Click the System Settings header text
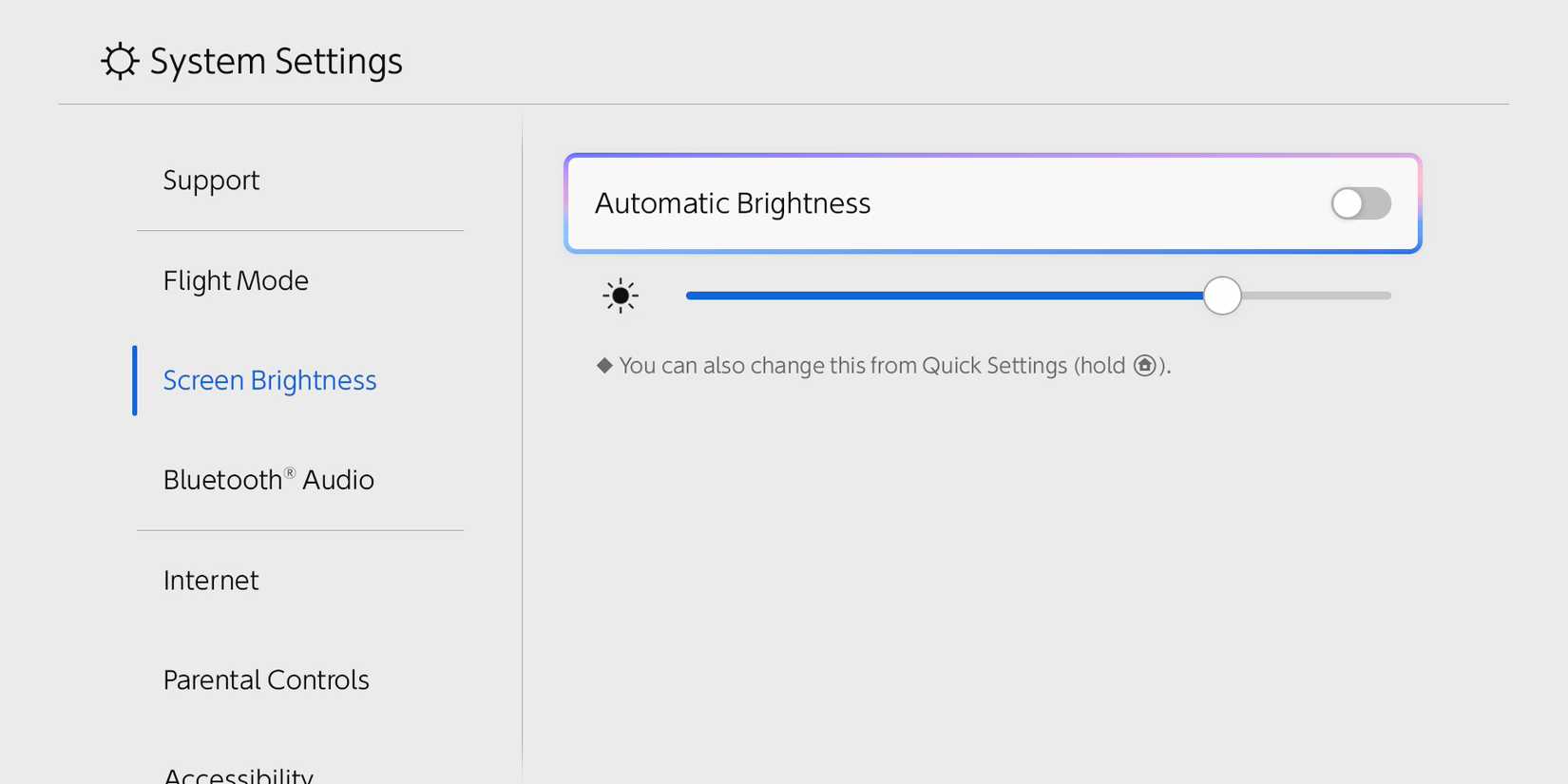The height and width of the screenshot is (784, 1568). click(275, 61)
